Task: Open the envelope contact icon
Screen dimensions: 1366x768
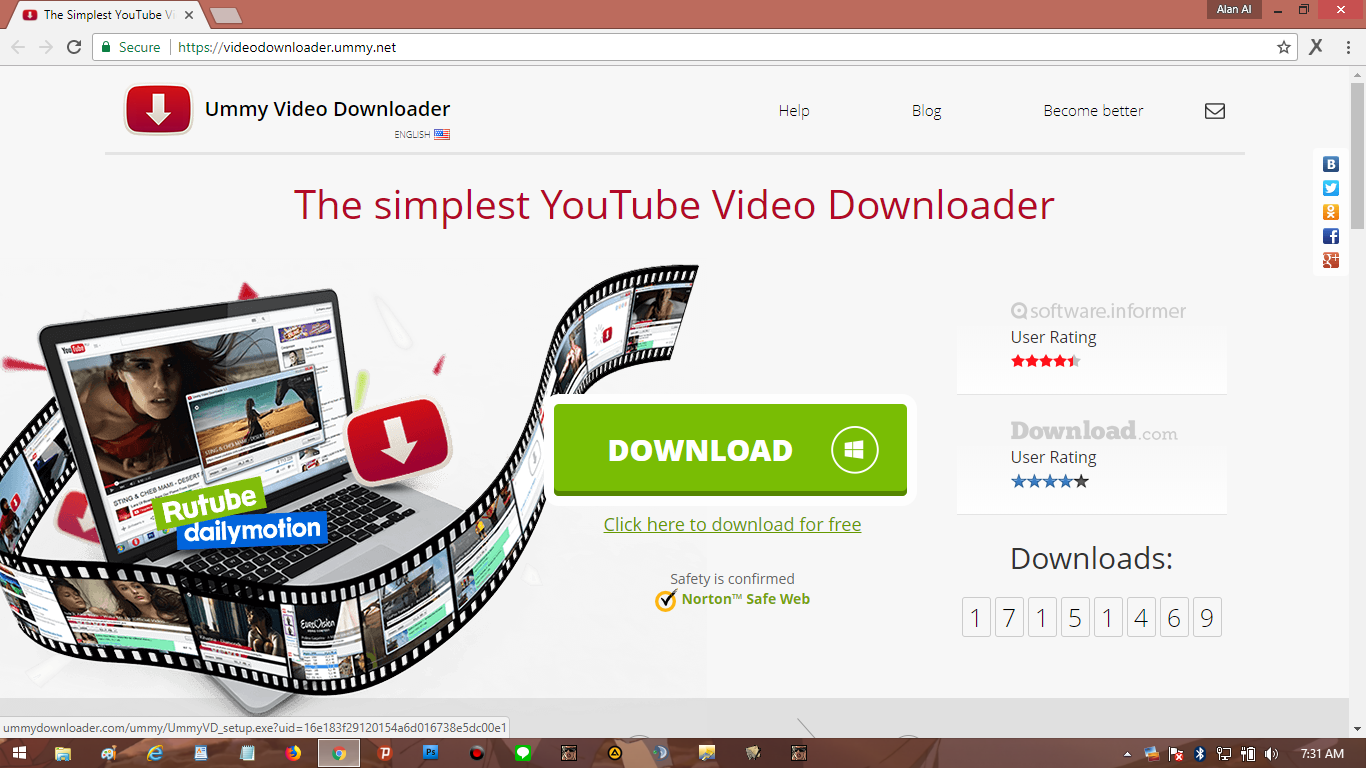Action: [x=1215, y=111]
